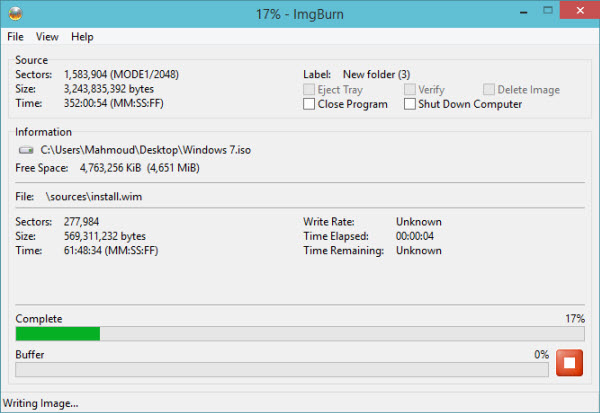Image resolution: width=600 pixels, height=413 pixels.
Task: Click the source time 352:00:54 (MM:SS:FF)
Action: point(114,103)
